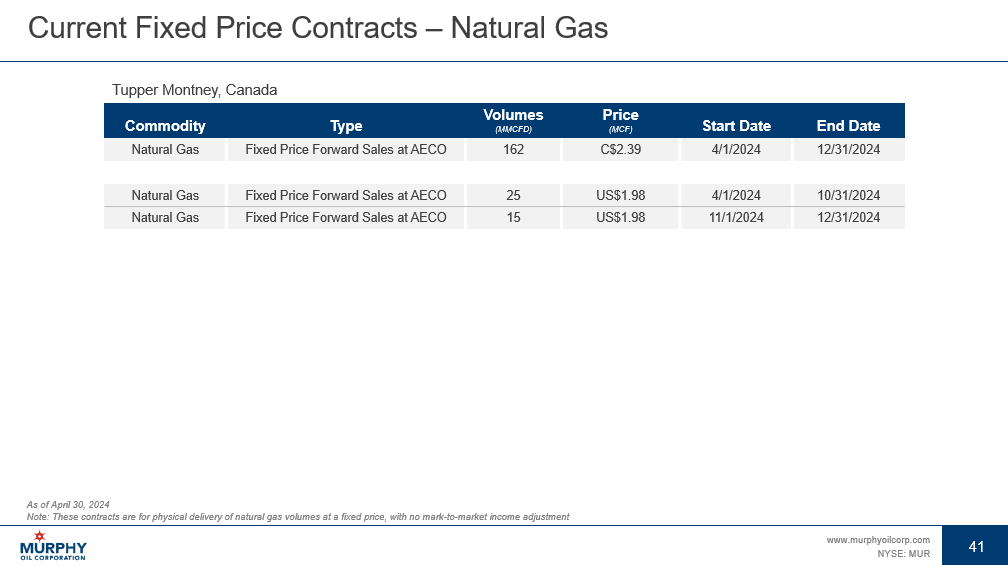The width and height of the screenshot is (1008, 565).
Task: Click the Murphy Oil Corporation logo
Action: [53, 546]
